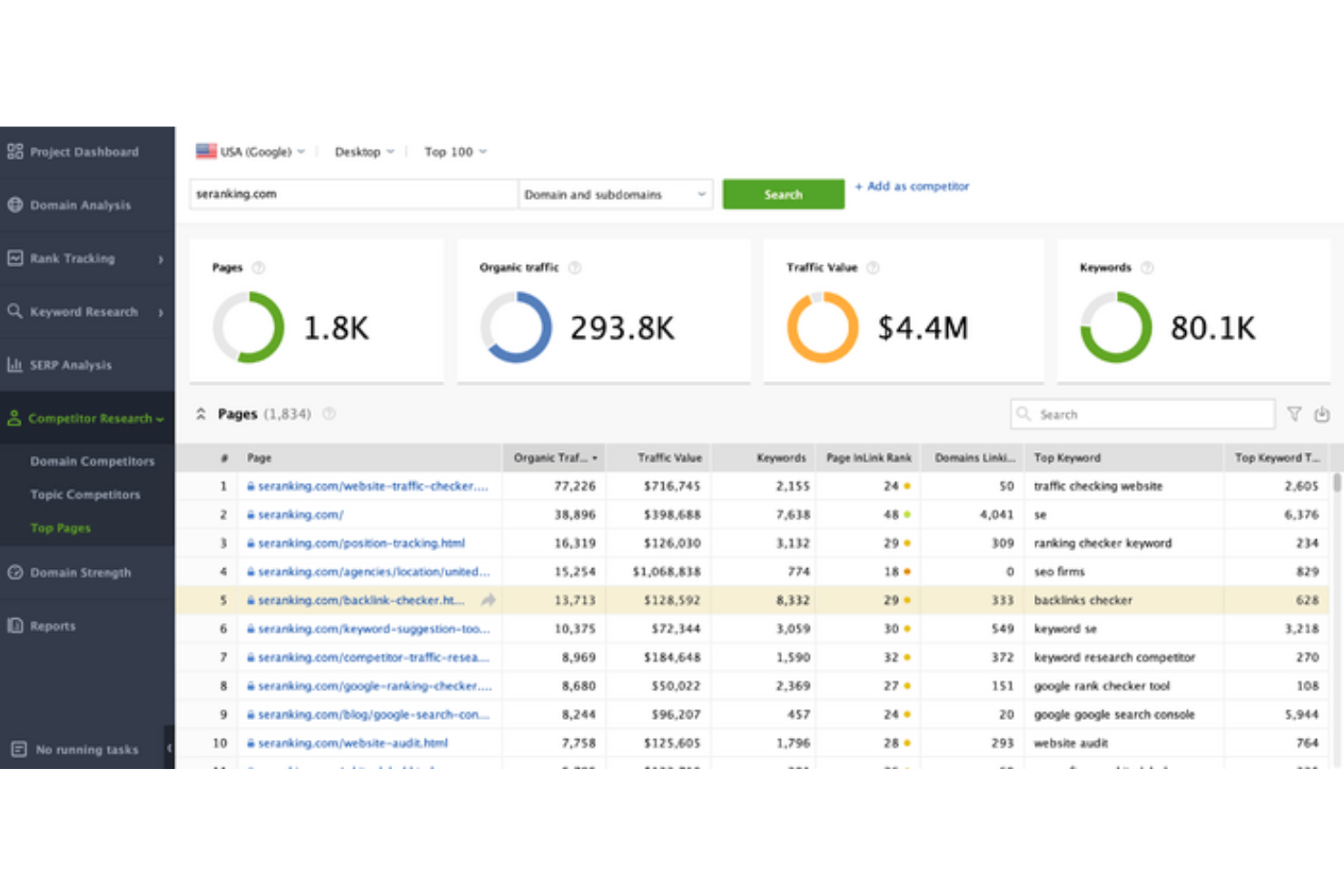Viewport: 1344px width, 896px height.
Task: Click the Keyword Research magnifier icon
Action: click(x=15, y=311)
